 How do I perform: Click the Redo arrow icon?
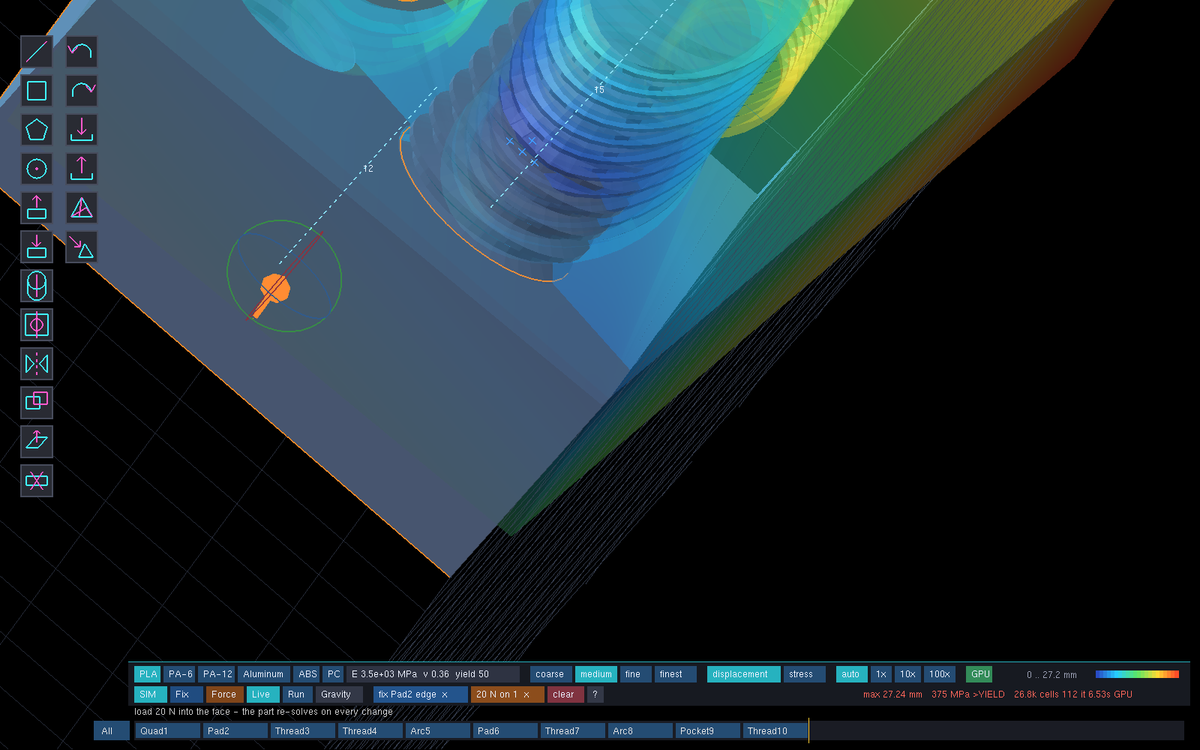pyautogui.click(x=82, y=91)
